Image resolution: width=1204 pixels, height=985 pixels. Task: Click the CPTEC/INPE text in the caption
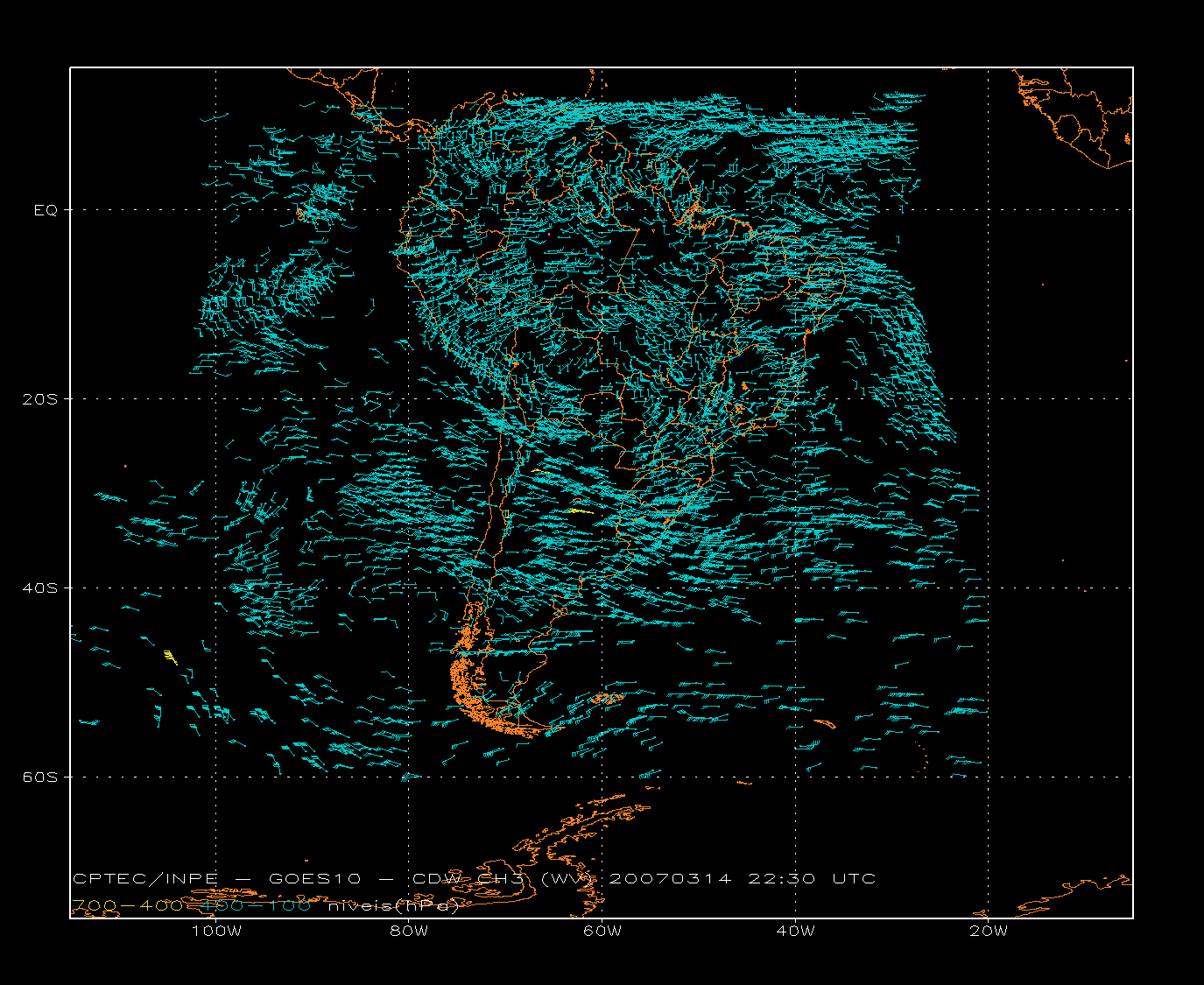pos(145,878)
